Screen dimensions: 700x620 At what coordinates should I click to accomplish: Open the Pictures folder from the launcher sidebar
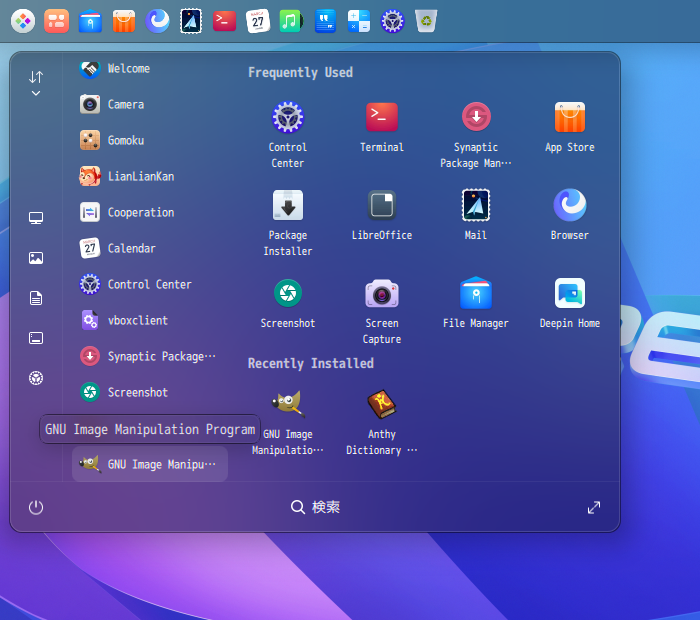[x=36, y=258]
